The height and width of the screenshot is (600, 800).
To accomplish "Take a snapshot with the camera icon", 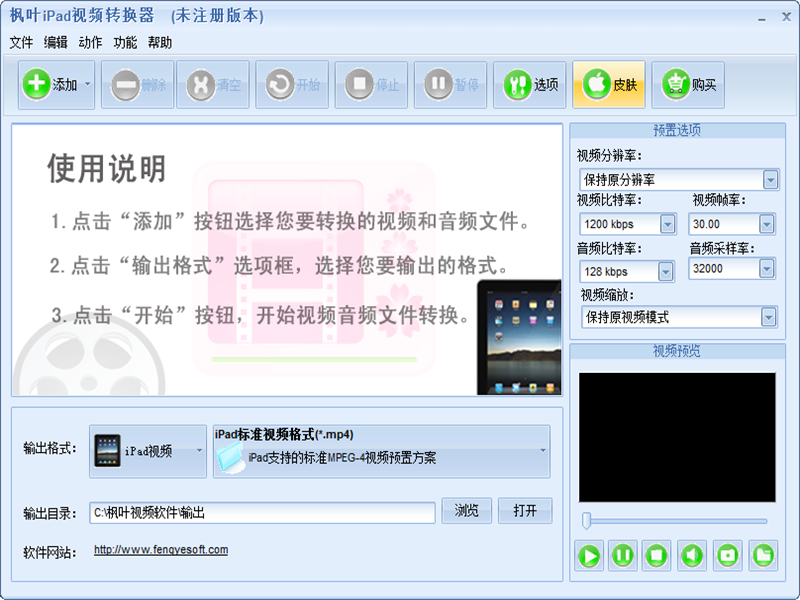I will pyautogui.click(x=727, y=554).
